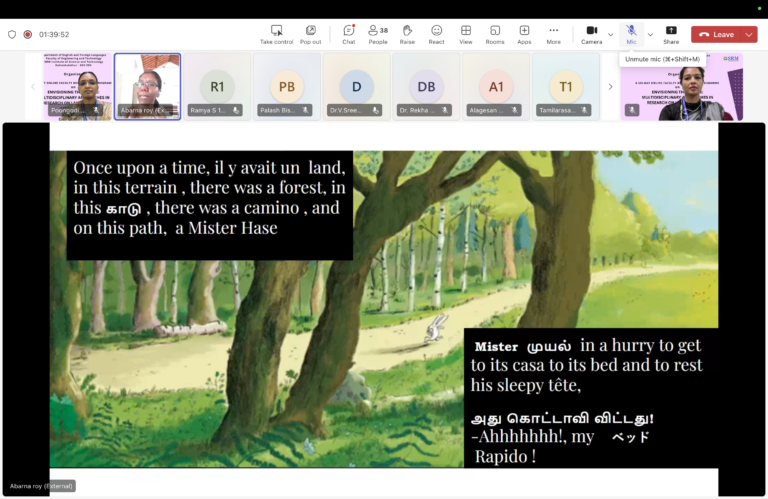Image resolution: width=768 pixels, height=499 pixels.
Task: Open the Apps menu
Action: click(x=524, y=34)
